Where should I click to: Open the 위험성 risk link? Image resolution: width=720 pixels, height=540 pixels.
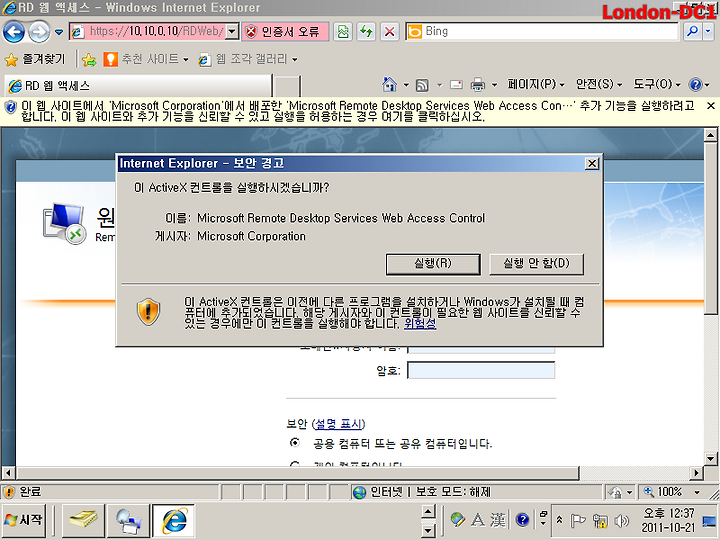point(420,324)
